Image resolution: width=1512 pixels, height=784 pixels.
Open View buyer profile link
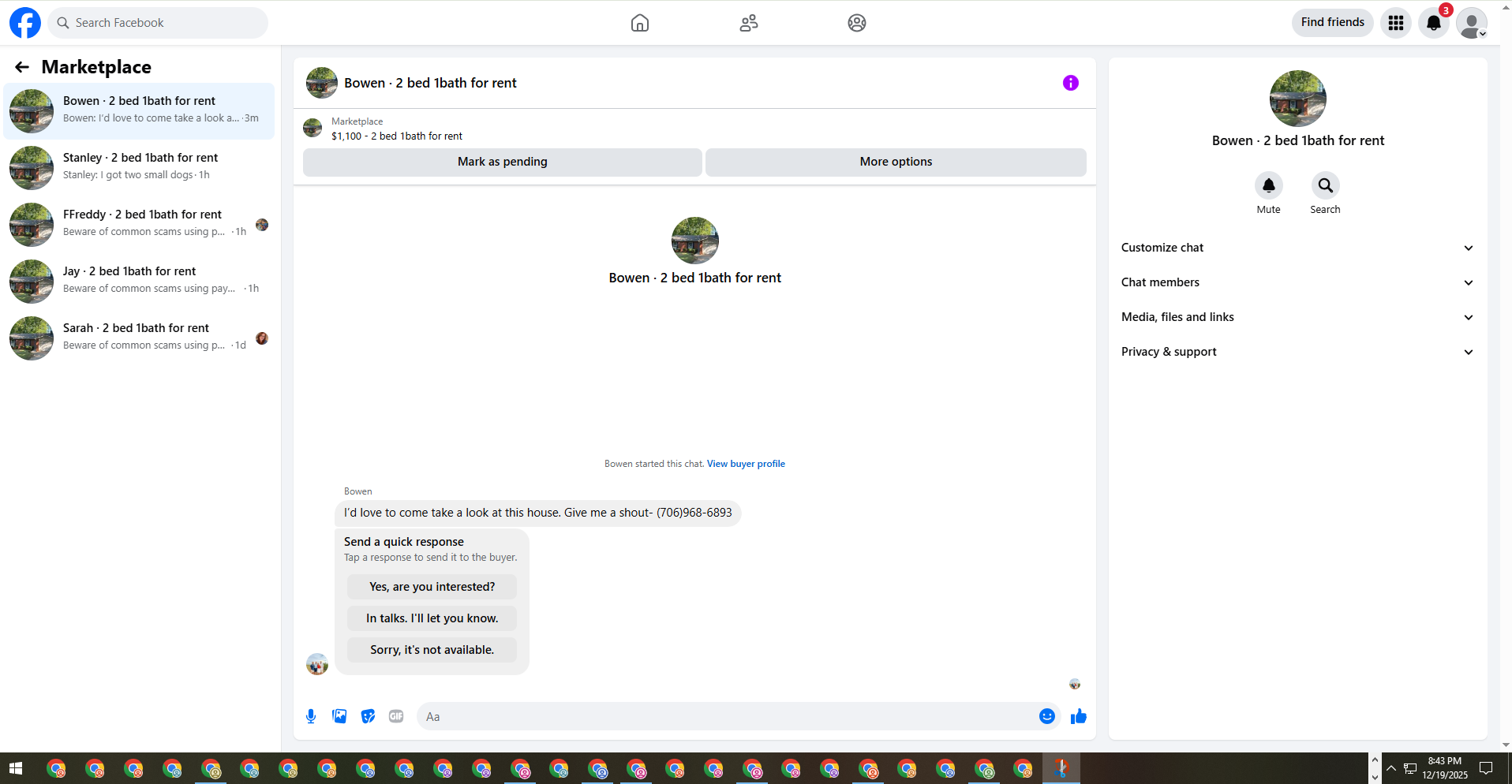746,464
